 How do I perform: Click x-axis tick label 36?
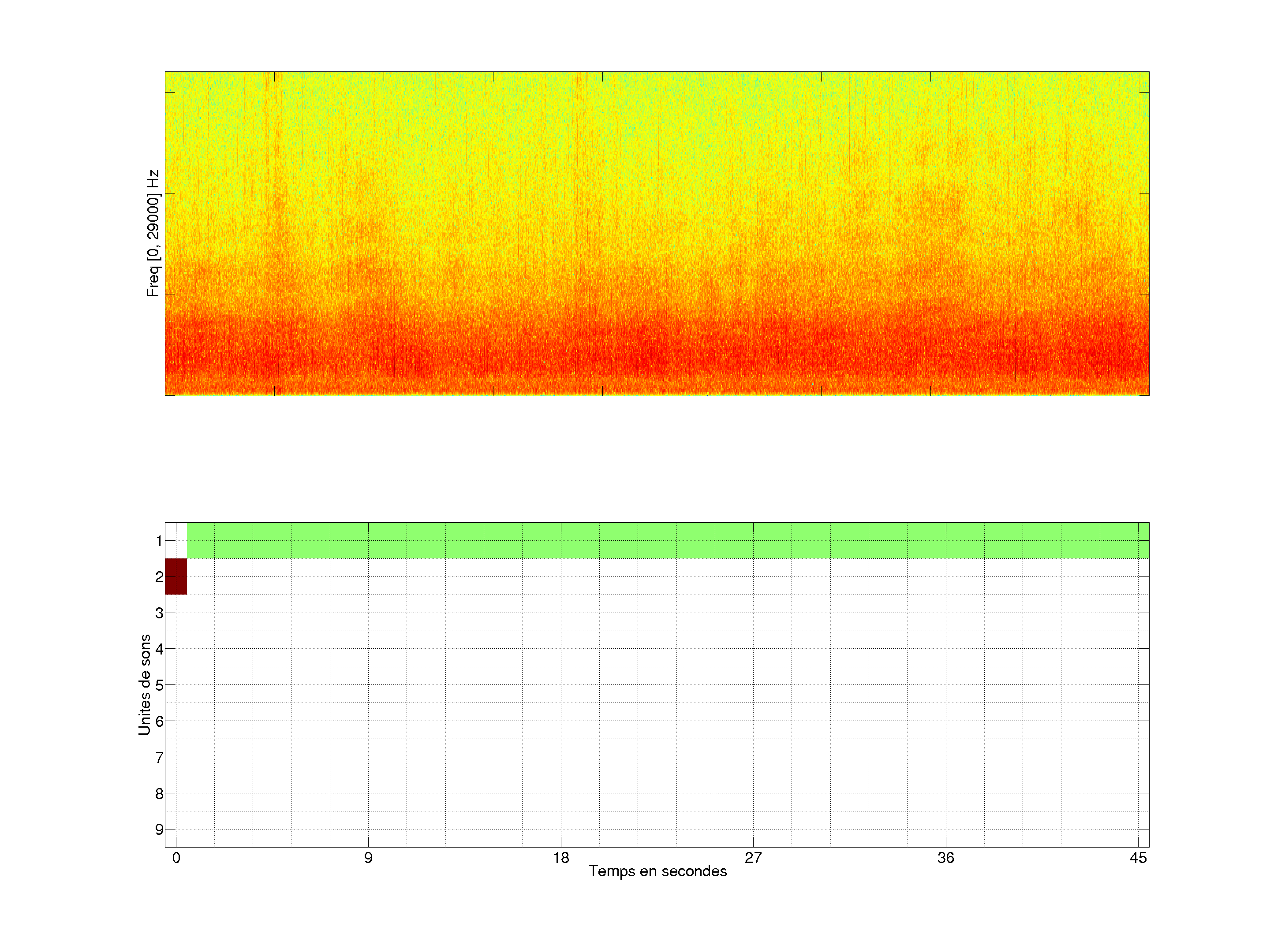coord(945,858)
